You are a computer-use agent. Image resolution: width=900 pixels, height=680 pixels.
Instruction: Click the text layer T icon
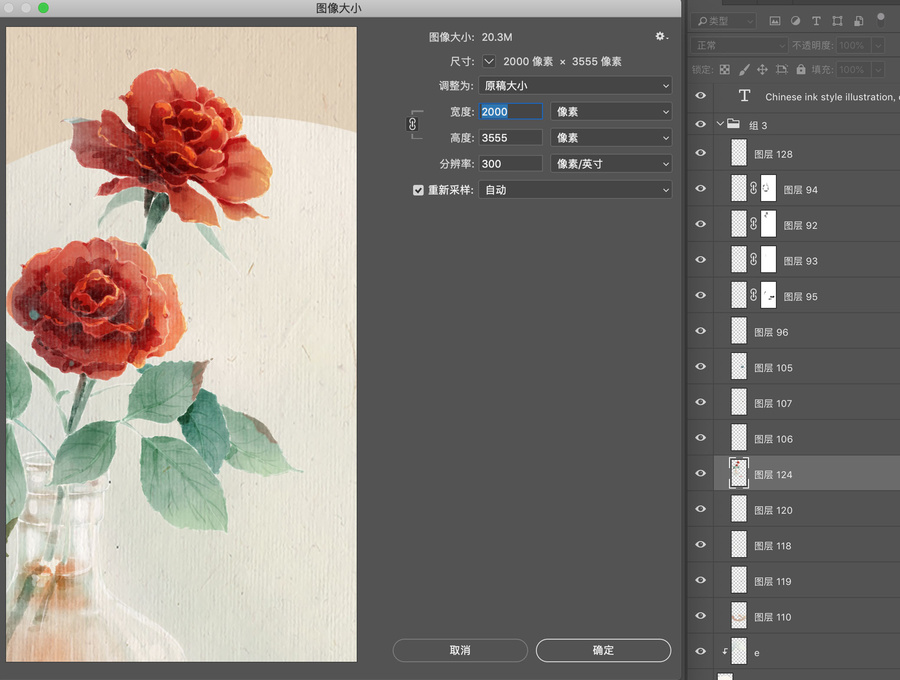coord(744,96)
